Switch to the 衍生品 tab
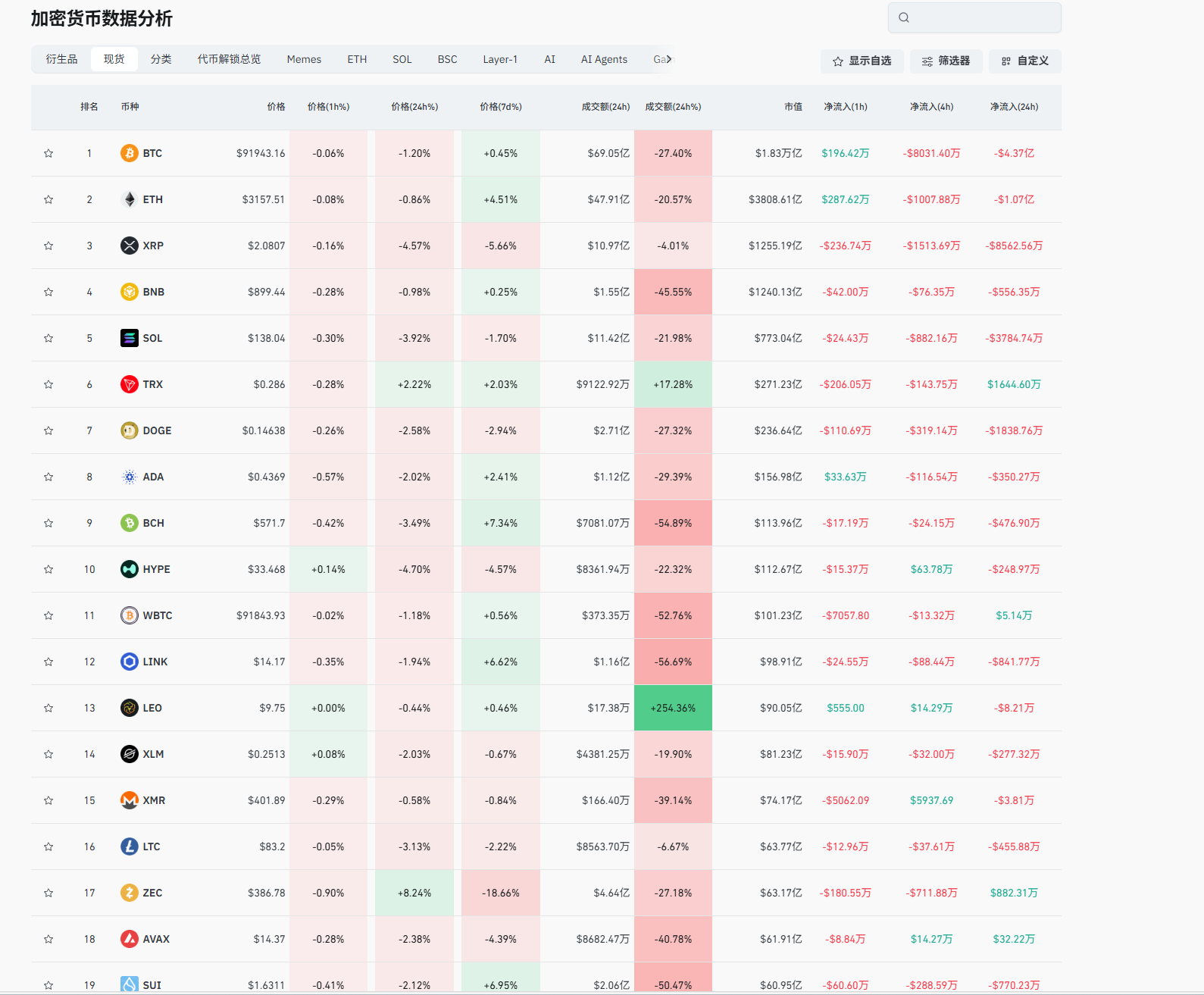Viewport: 1204px width, 995px height. [61, 59]
